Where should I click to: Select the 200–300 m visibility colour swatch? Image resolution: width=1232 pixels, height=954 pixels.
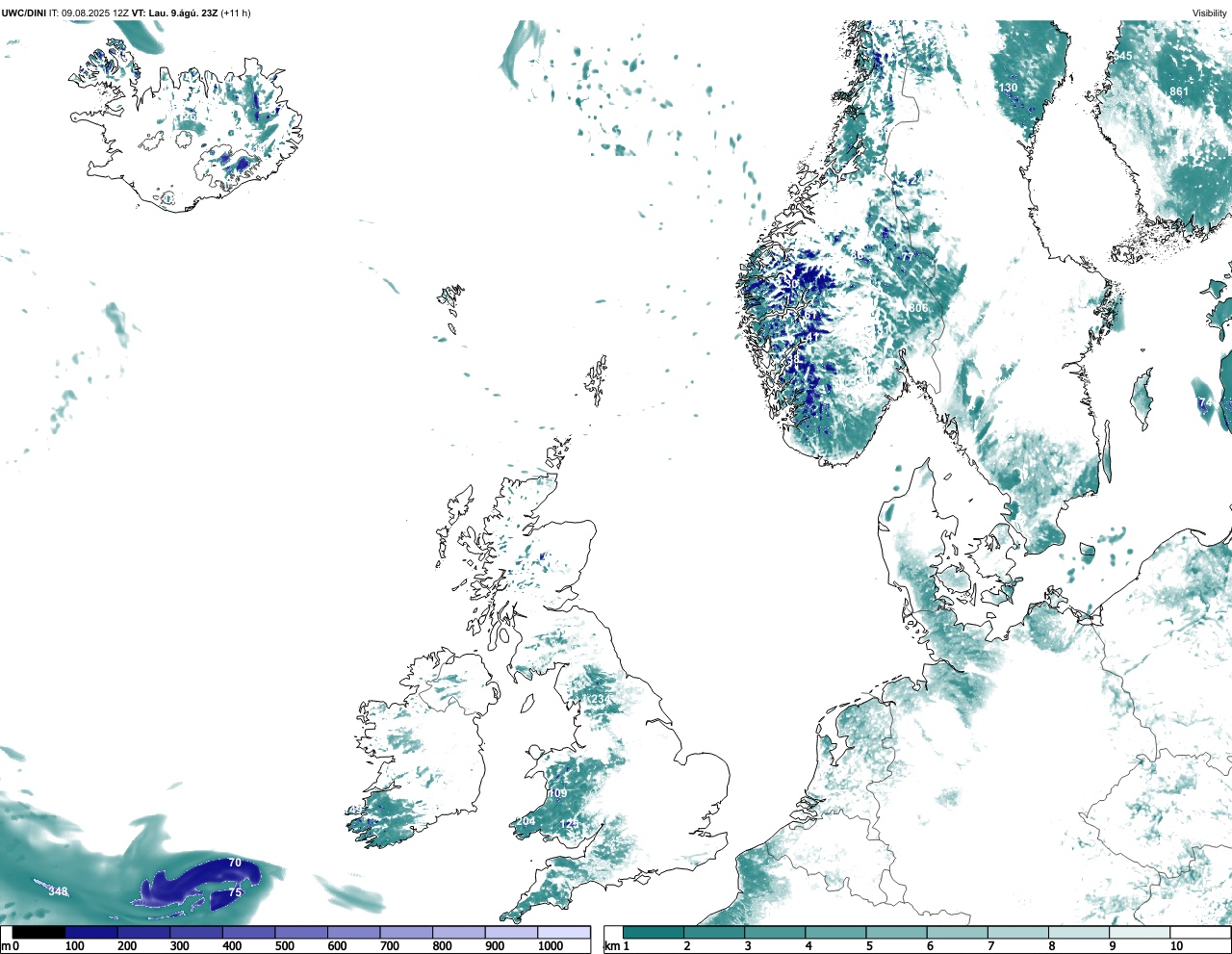143,932
